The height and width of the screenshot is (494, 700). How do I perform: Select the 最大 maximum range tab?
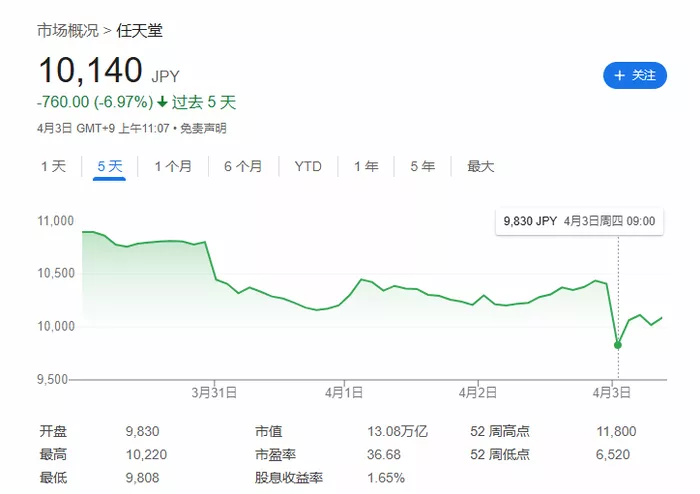click(480, 166)
